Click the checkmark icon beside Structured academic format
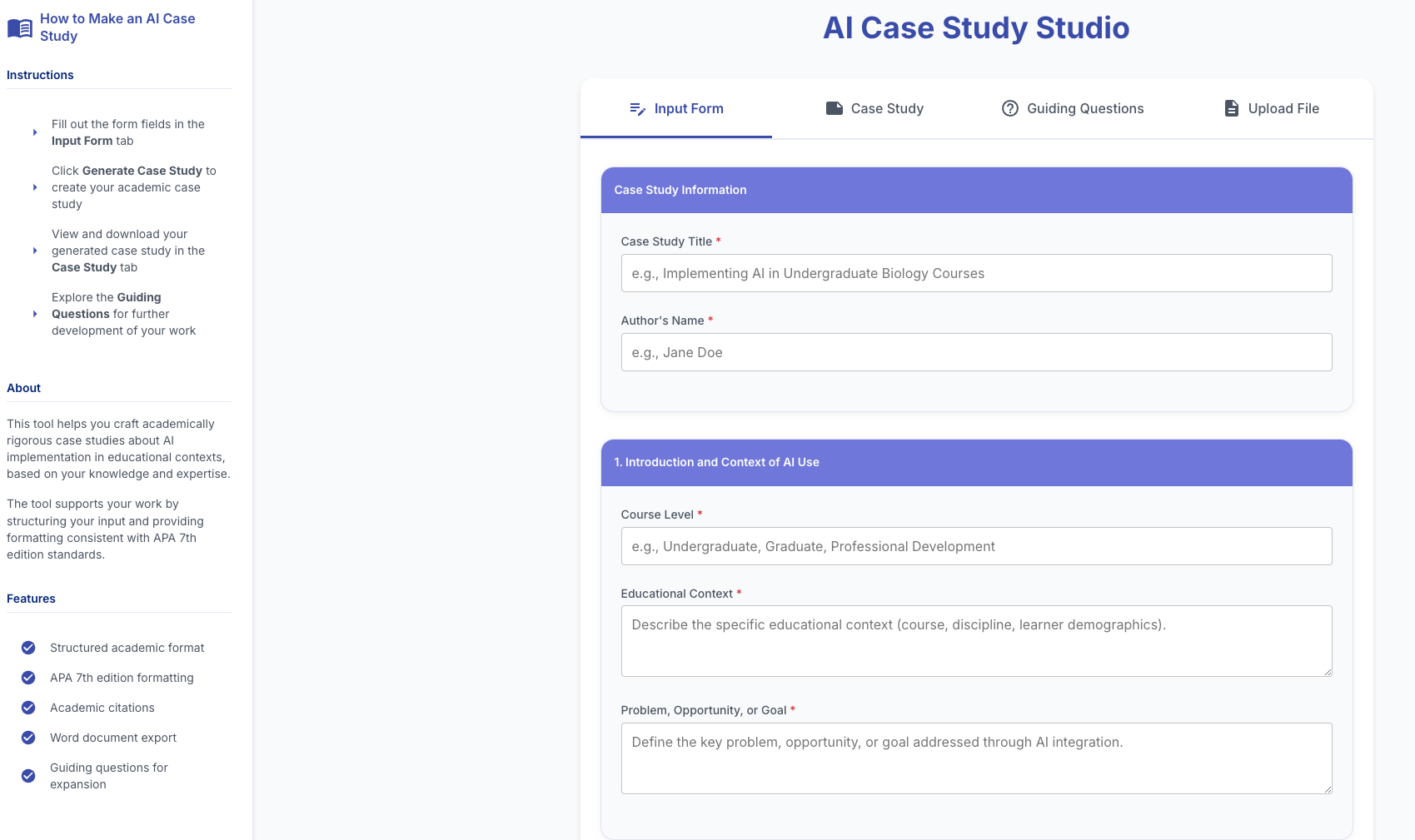The image size is (1415, 840). (28, 648)
